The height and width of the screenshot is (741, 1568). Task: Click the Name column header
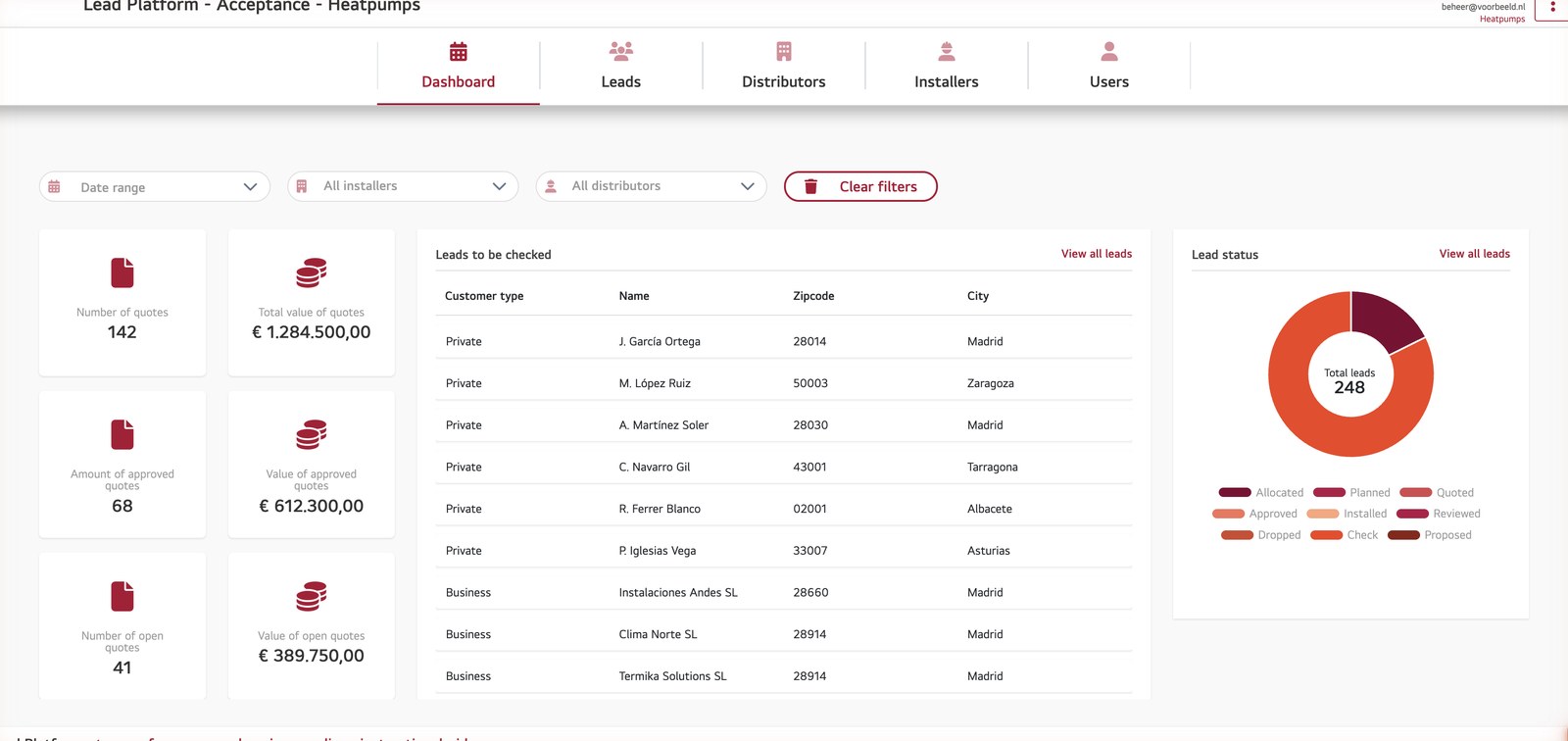click(634, 296)
